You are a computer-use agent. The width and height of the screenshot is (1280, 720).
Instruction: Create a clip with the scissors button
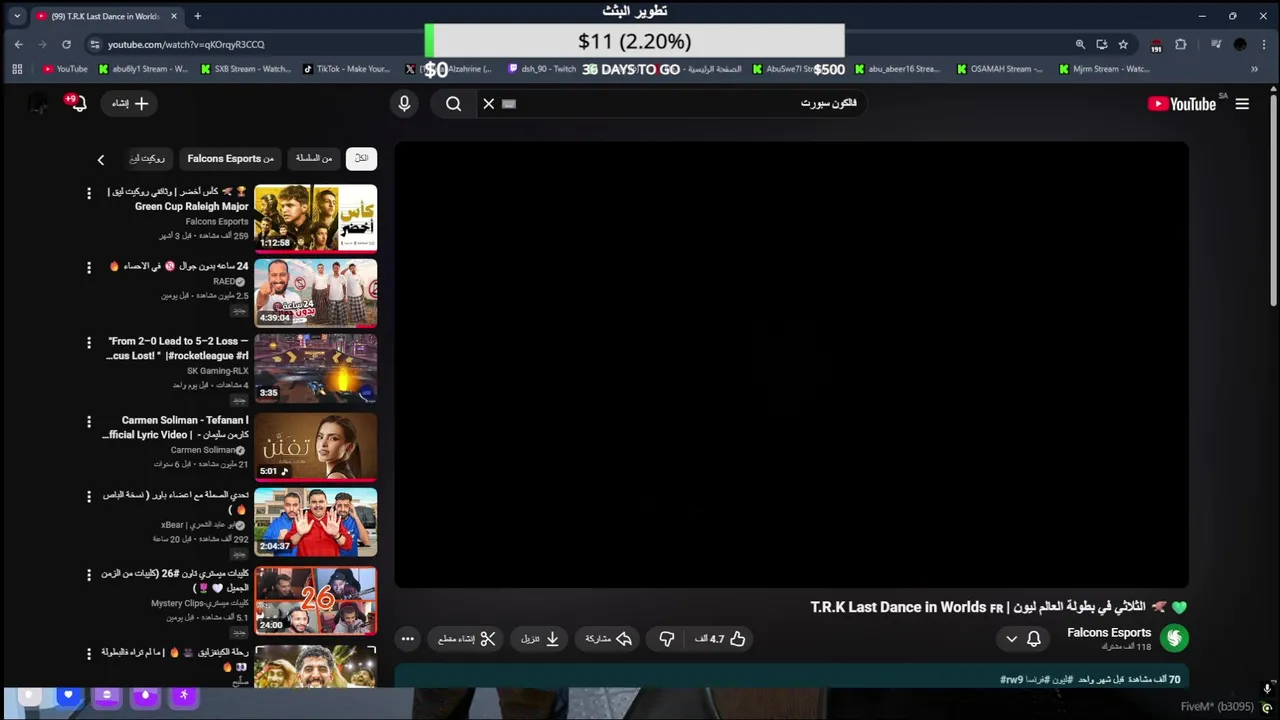pos(467,639)
